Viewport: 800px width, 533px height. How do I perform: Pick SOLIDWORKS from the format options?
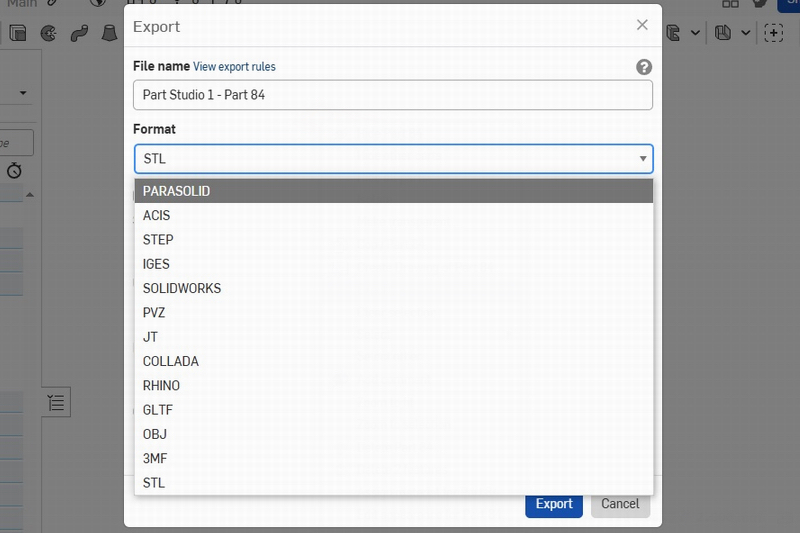[393, 288]
